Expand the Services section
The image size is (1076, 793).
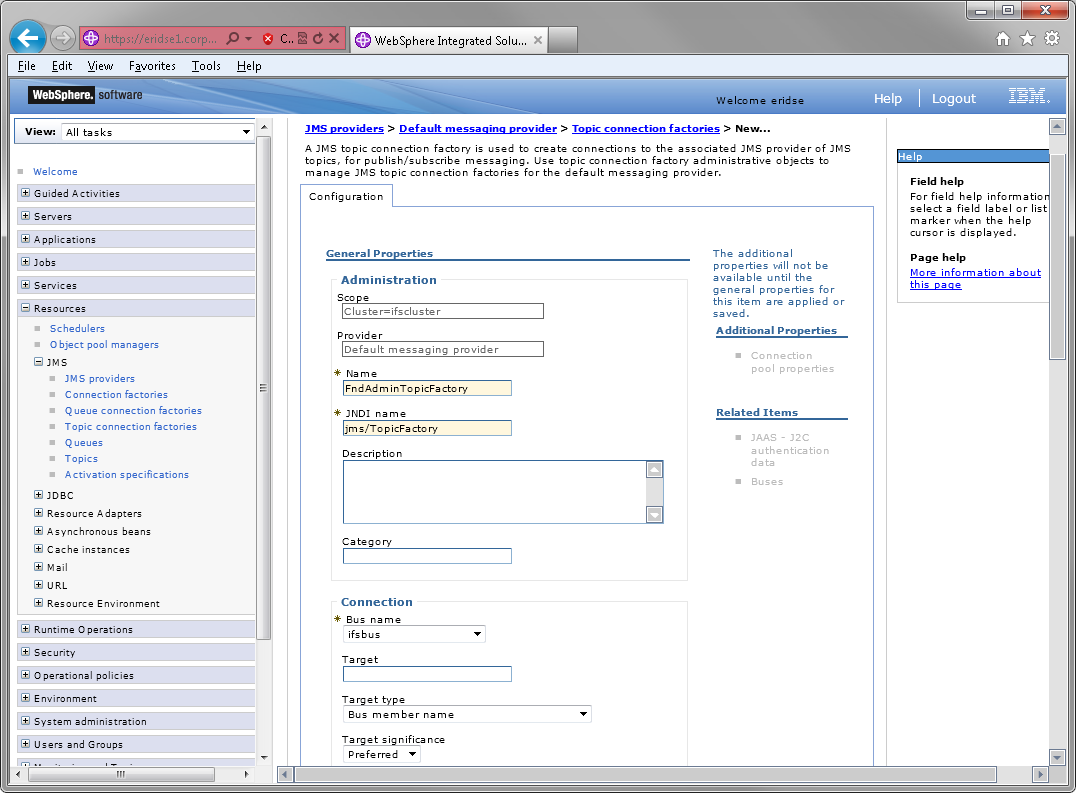(x=25, y=285)
